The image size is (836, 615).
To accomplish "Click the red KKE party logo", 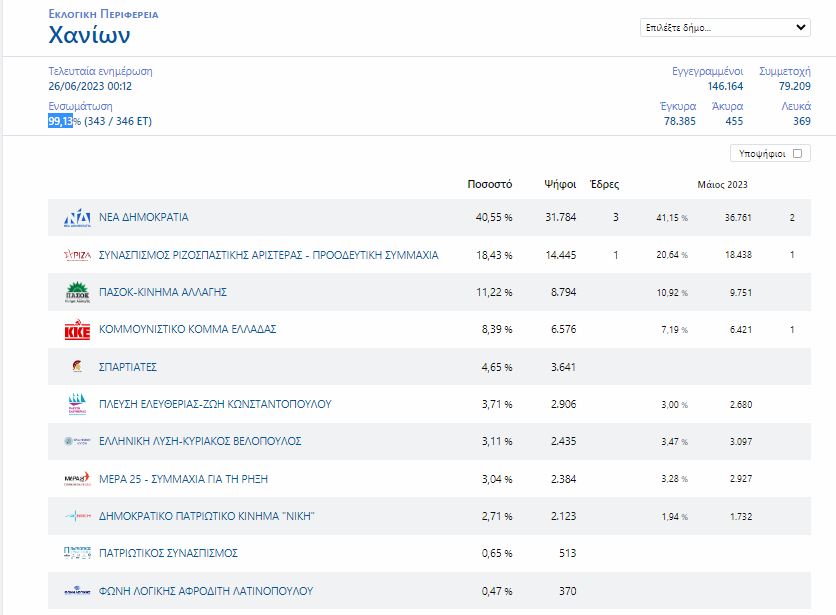I will pos(77,330).
